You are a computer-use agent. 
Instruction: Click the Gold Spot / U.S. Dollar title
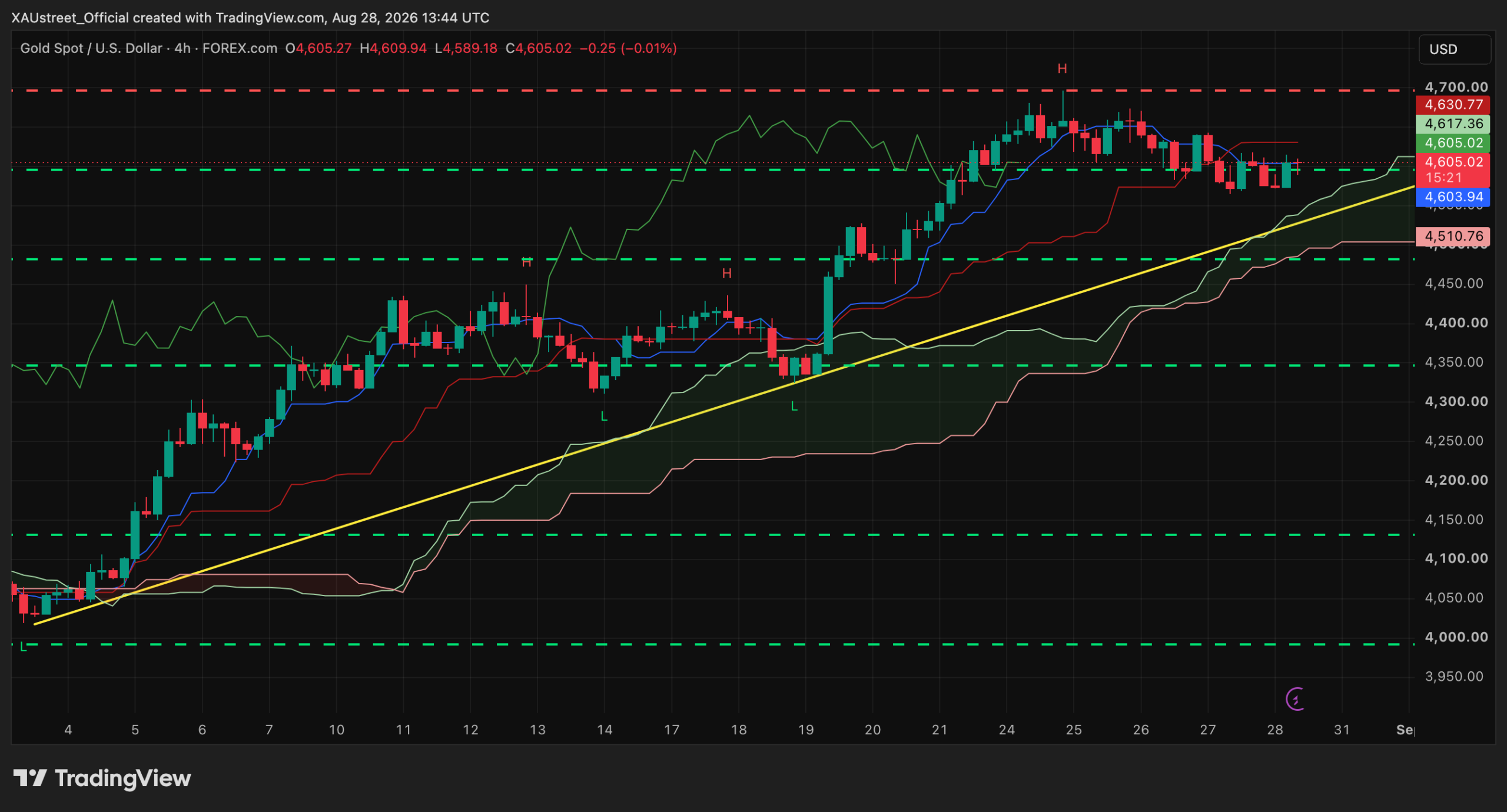click(x=91, y=48)
